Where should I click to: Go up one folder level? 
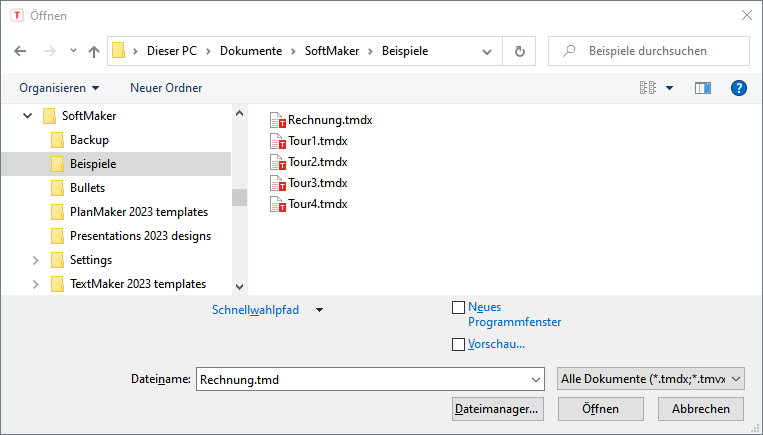(x=93, y=51)
